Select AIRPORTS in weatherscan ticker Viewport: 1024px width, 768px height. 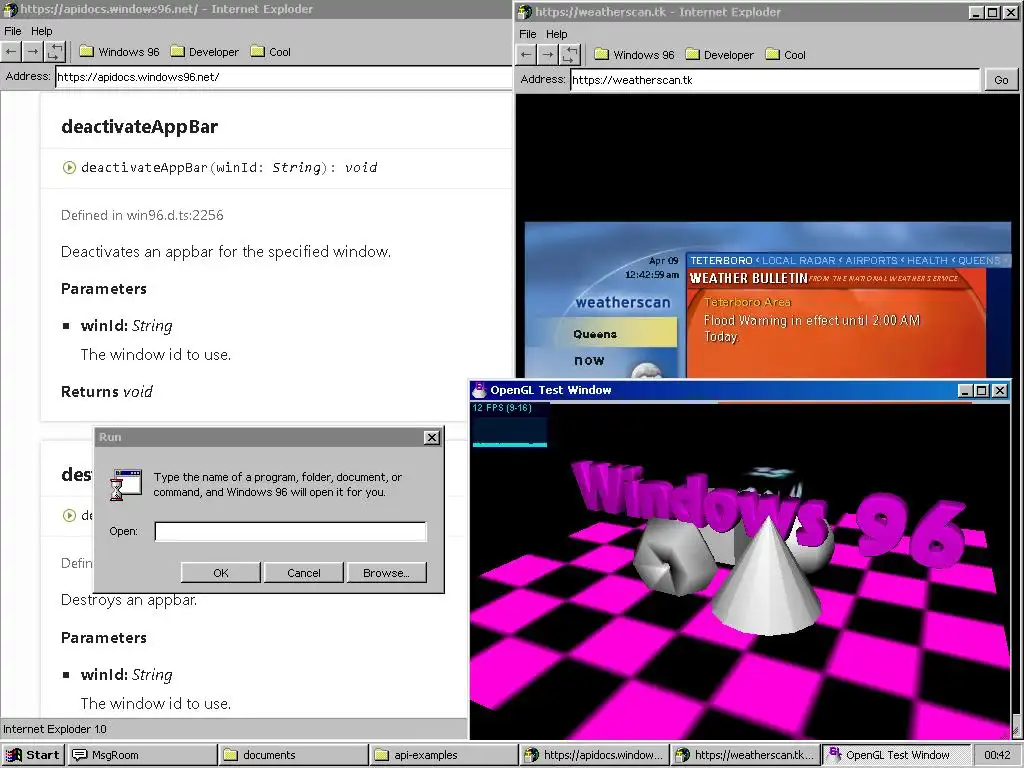[871, 261]
